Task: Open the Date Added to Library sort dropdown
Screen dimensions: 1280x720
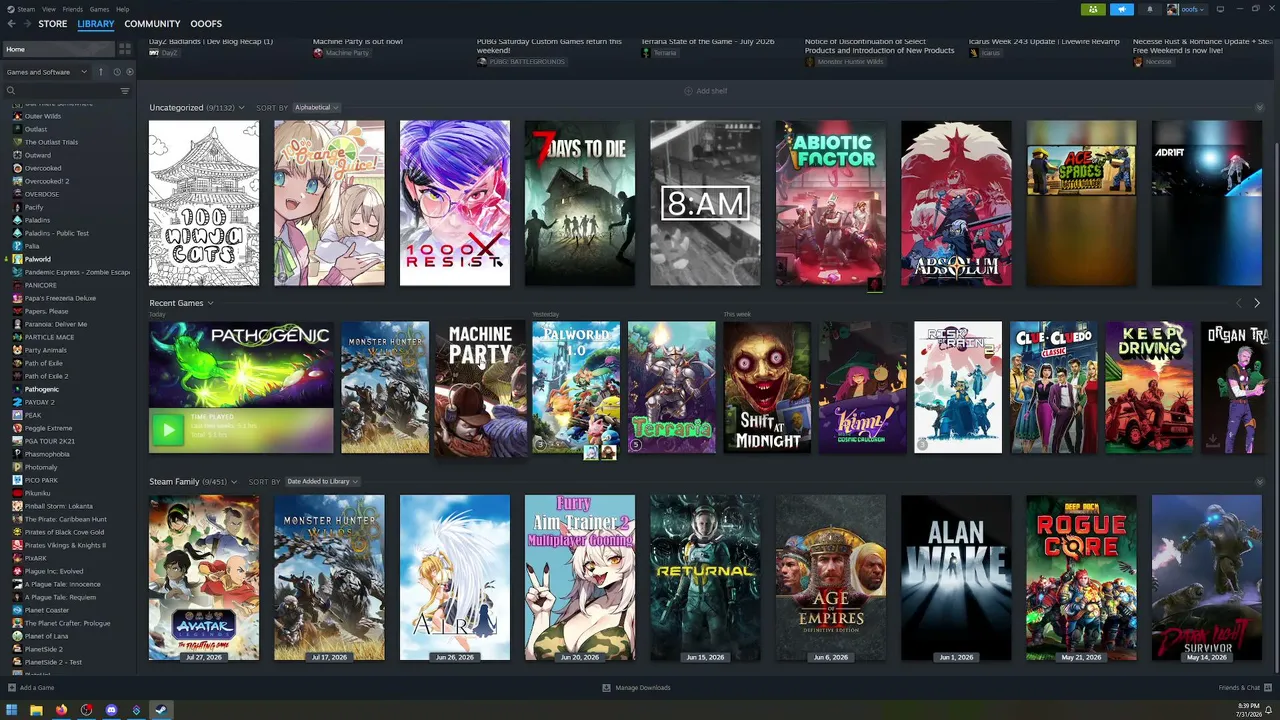Action: click(322, 482)
